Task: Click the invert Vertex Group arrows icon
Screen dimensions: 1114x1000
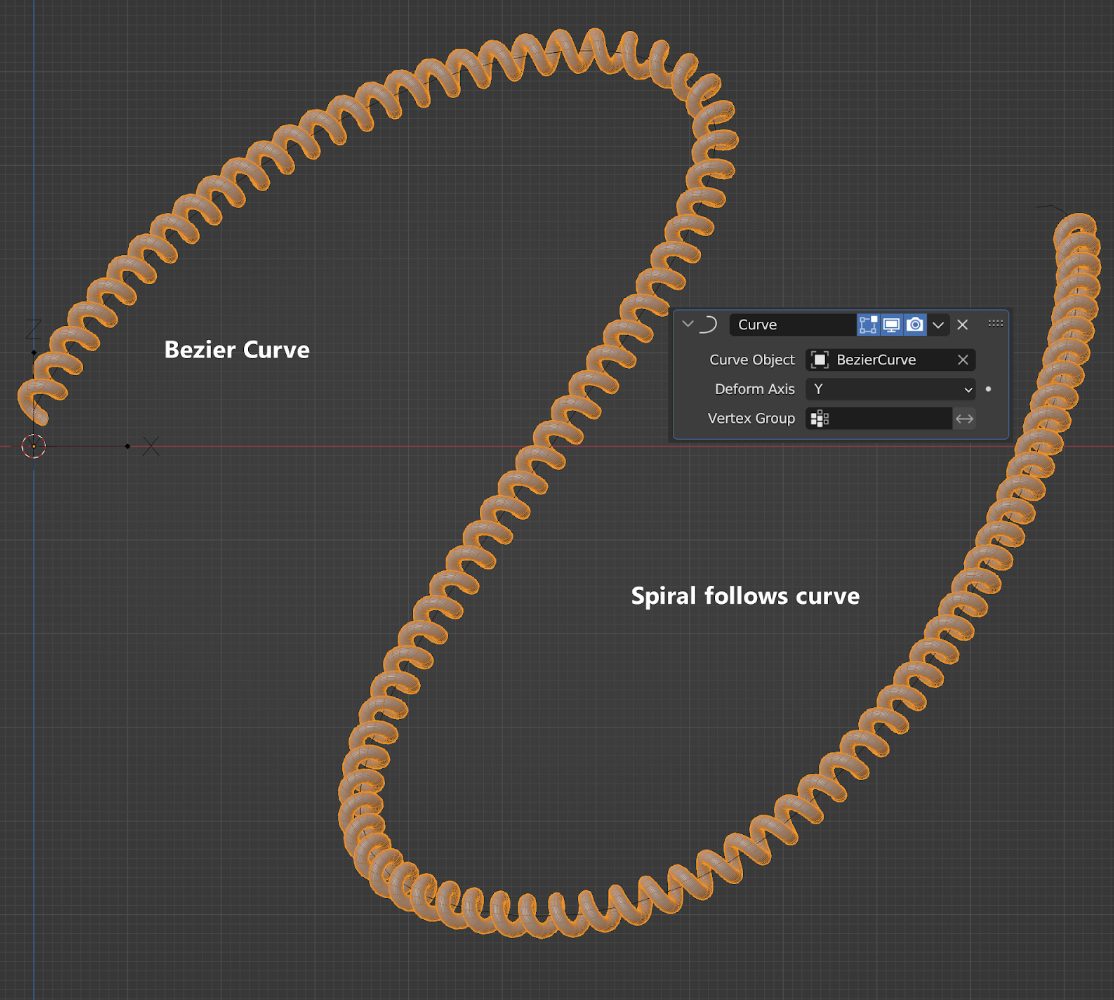Action: pyautogui.click(x=965, y=418)
